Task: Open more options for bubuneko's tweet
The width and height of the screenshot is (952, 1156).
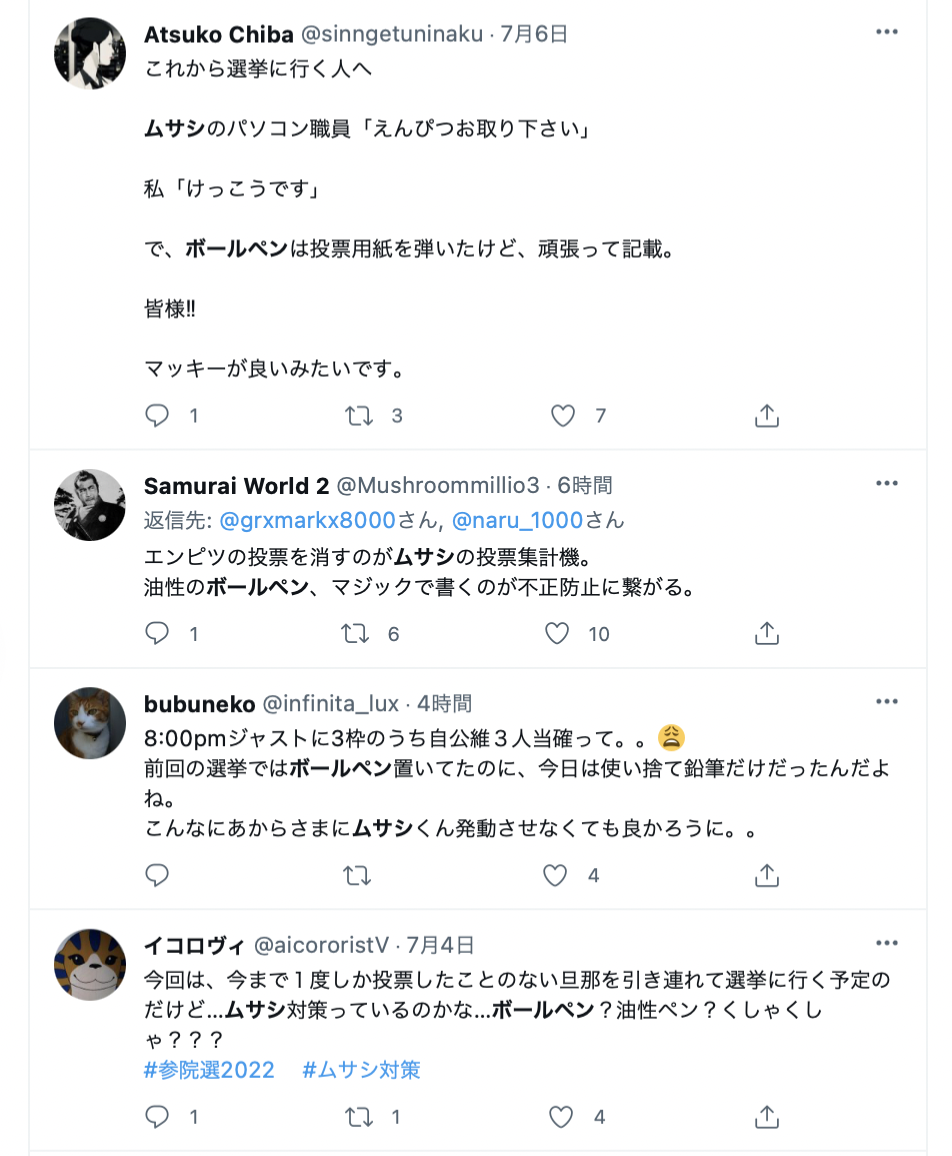Action: (x=886, y=701)
